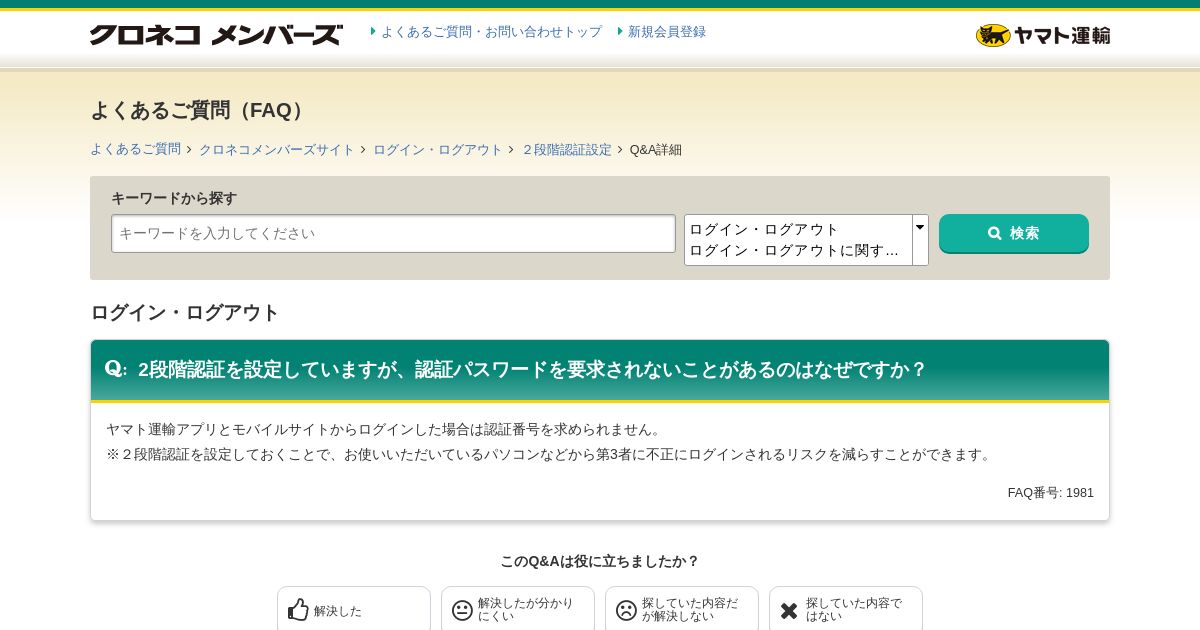
Task: Open よくあるご質問・お問い合わせトップ link
Action: pyautogui.click(x=491, y=32)
